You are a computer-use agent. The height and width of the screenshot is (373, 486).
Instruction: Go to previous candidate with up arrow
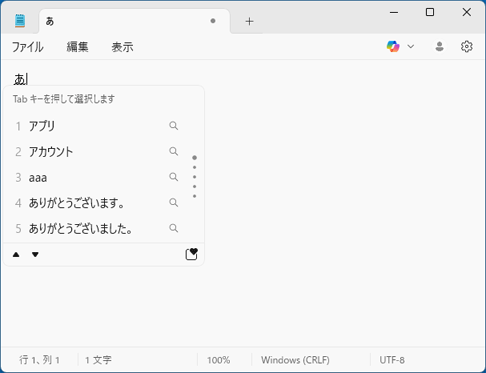(16, 255)
